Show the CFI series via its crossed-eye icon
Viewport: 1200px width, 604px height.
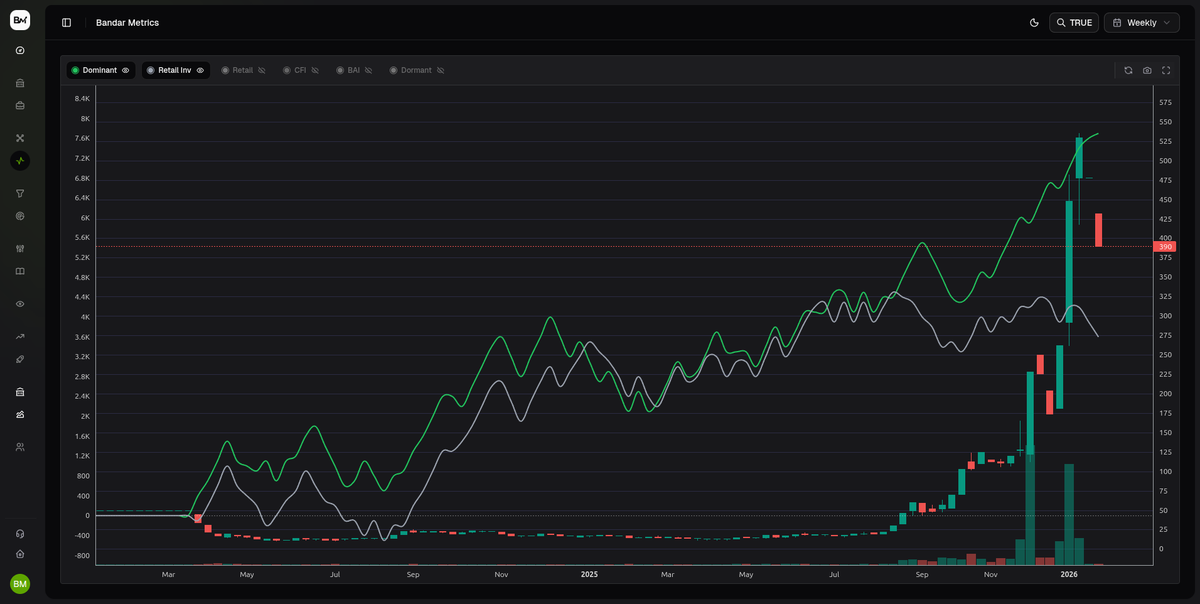(314, 71)
